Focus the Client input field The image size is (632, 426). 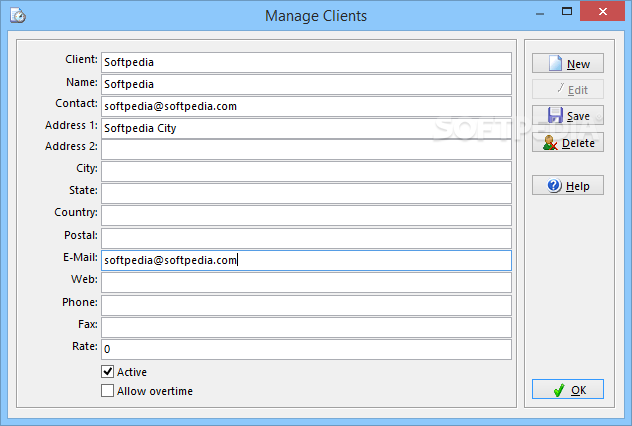tap(306, 62)
